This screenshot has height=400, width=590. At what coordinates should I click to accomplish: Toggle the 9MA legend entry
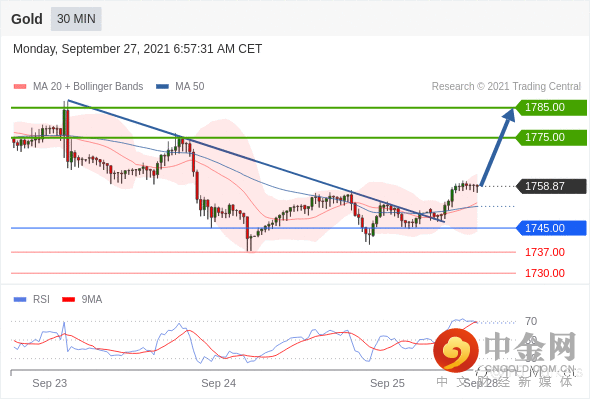(x=82, y=299)
